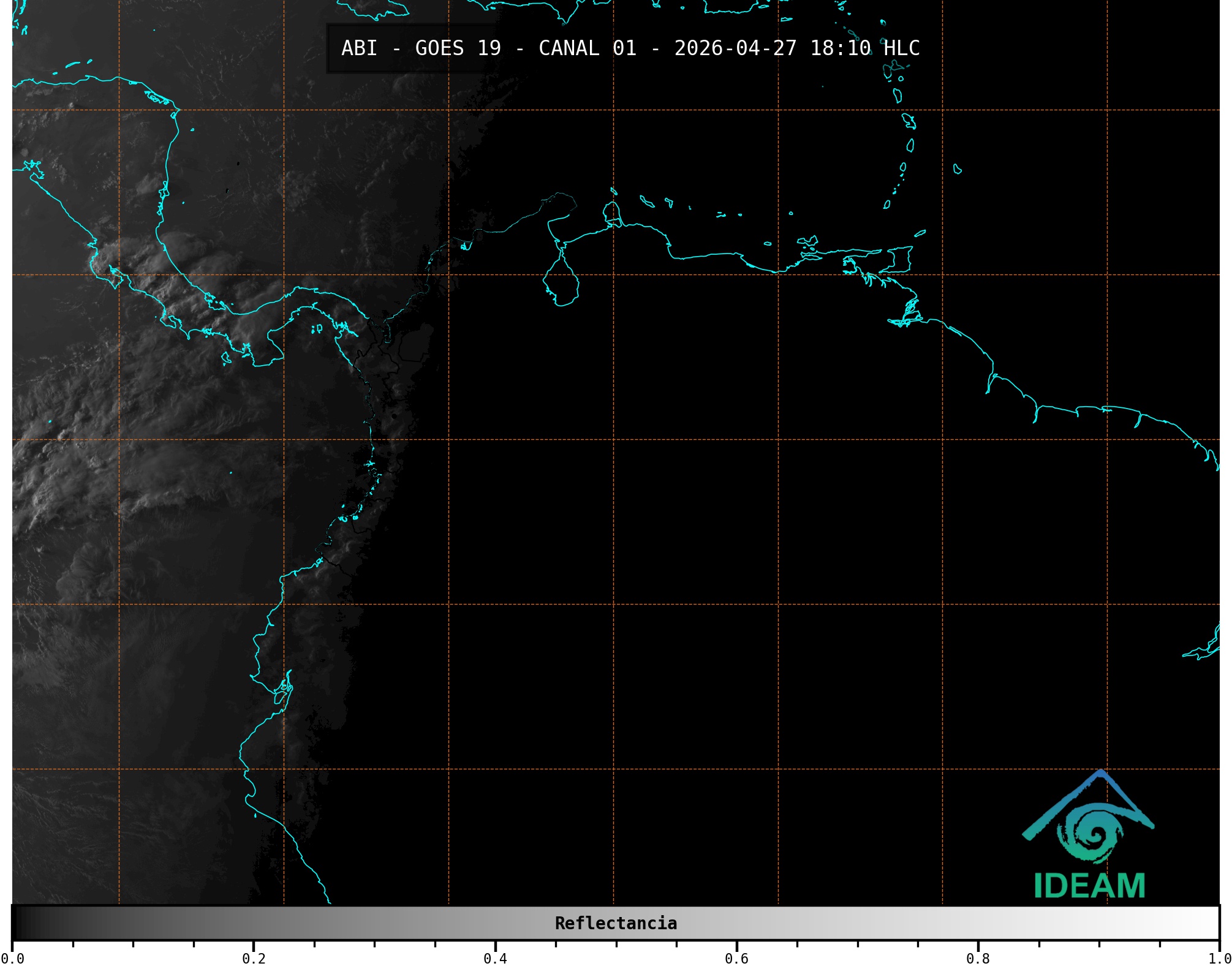This screenshot has width=1232, height=966.
Task: Click the 'GOES 19' text in header
Action: (x=458, y=48)
